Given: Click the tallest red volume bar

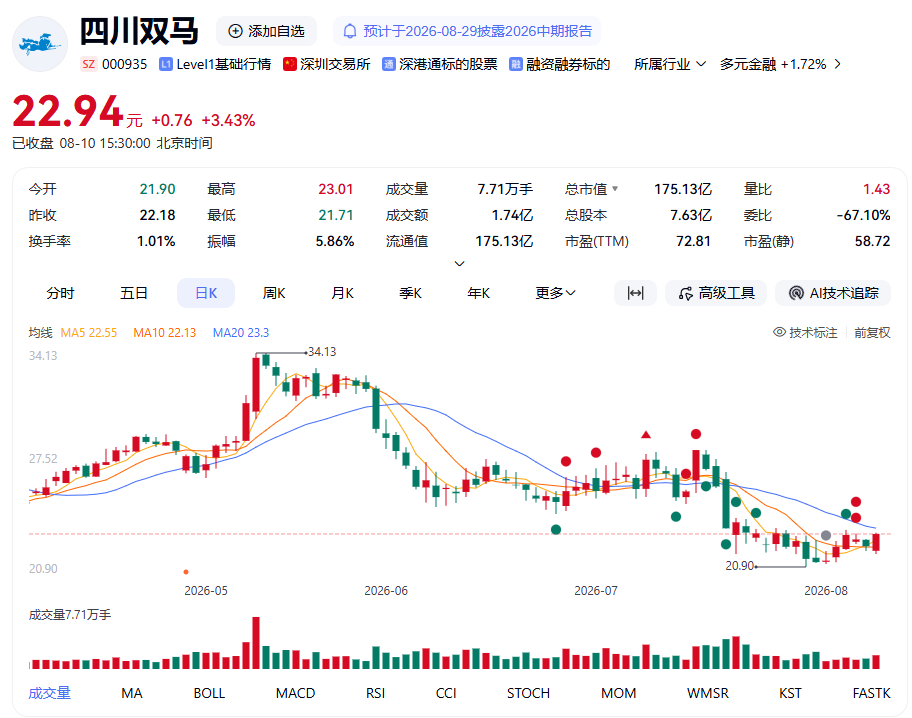Looking at the screenshot, I should (x=256, y=642).
